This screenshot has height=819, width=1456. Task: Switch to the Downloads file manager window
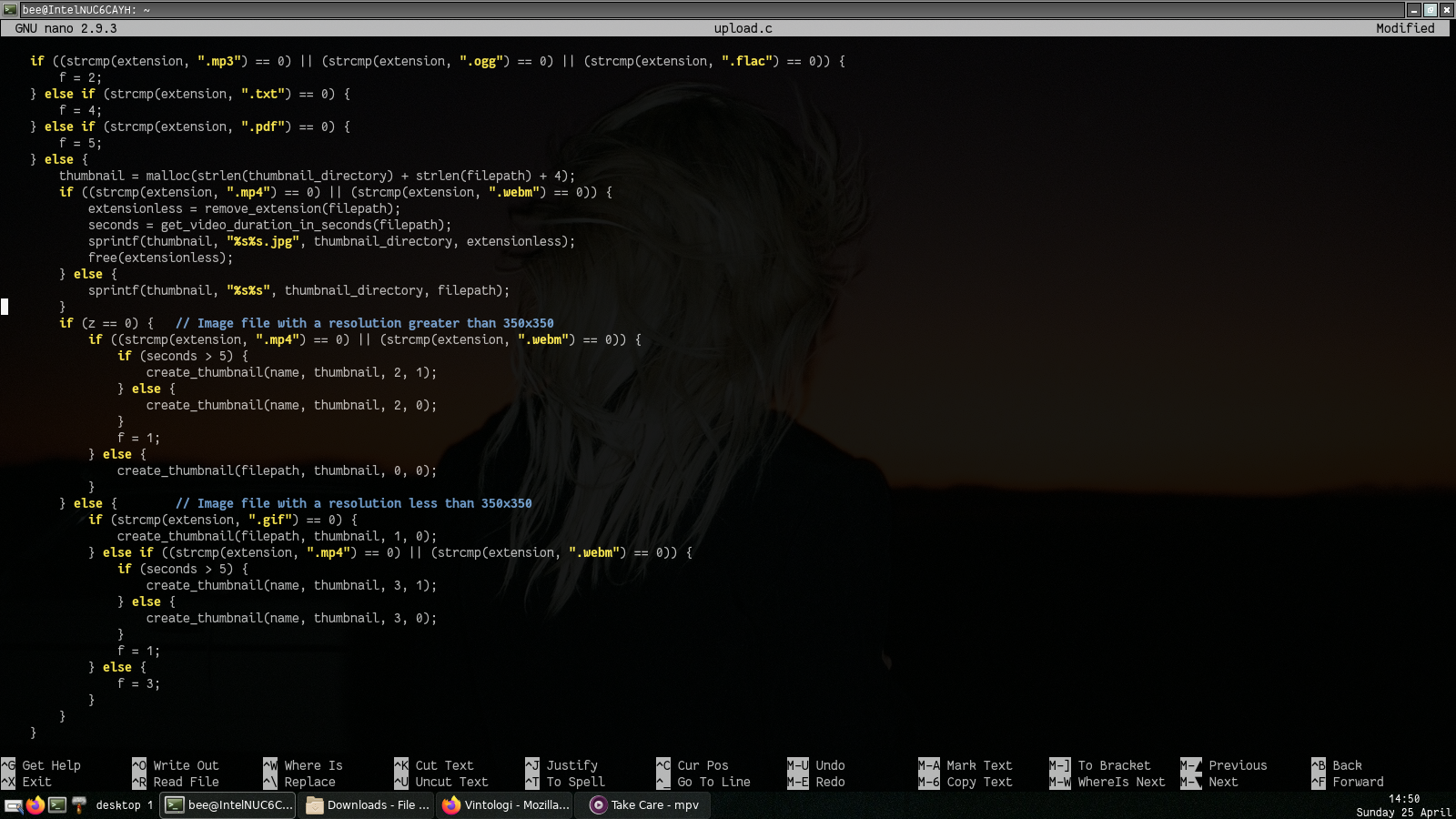pos(368,805)
